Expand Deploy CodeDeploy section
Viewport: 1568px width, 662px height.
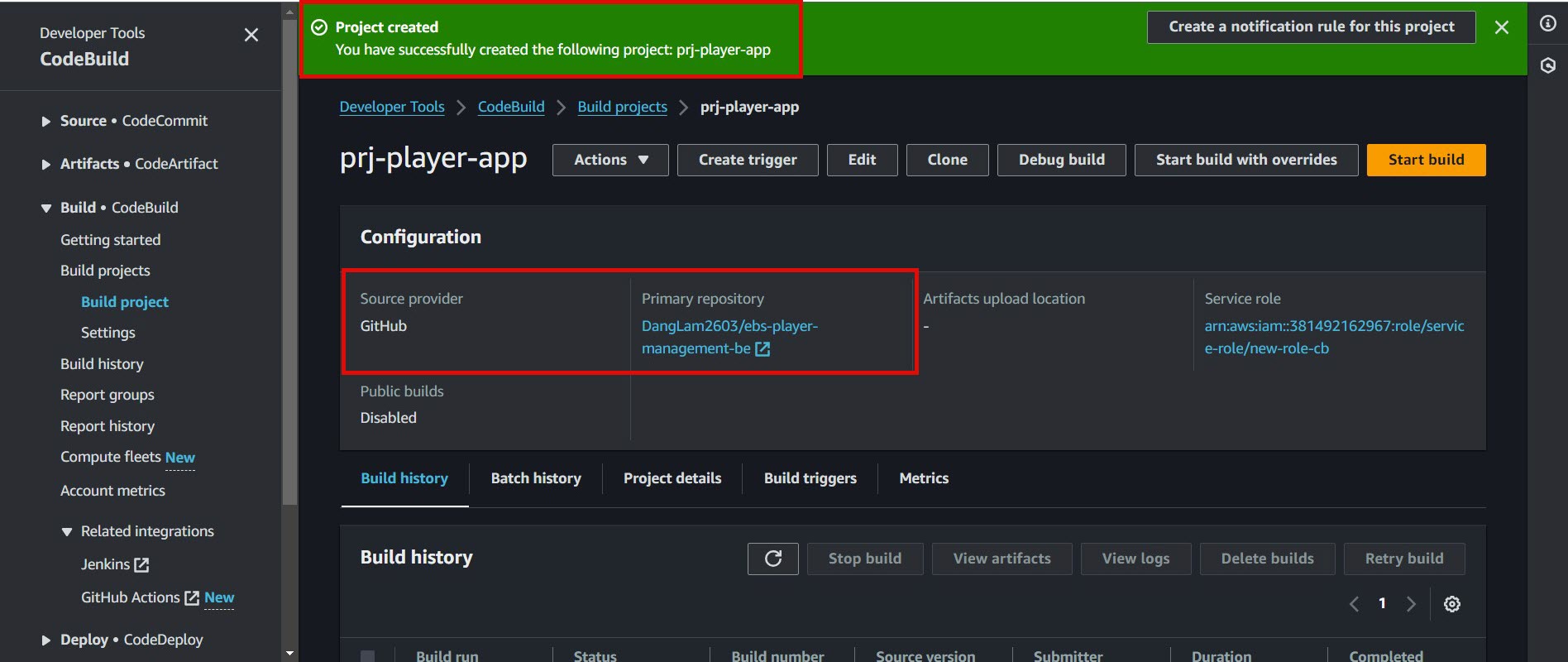coord(46,640)
